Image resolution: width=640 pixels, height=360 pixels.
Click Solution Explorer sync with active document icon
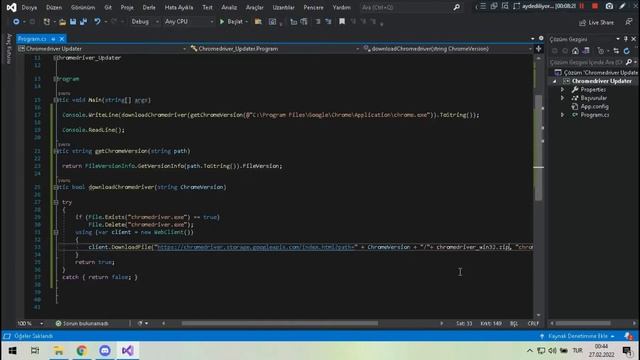pyautogui.click(x=616, y=51)
